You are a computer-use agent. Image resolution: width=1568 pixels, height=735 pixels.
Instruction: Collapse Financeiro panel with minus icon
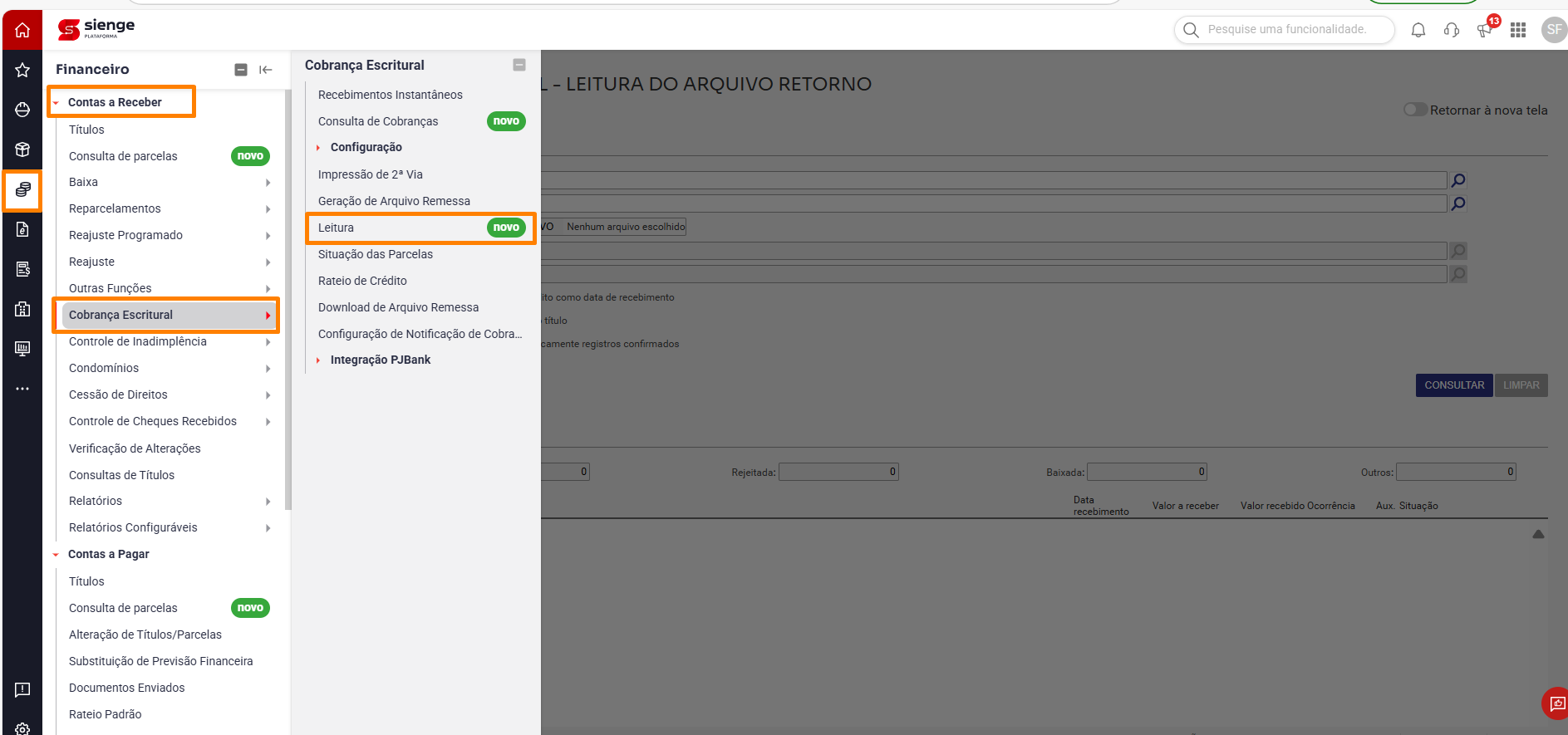tap(241, 70)
